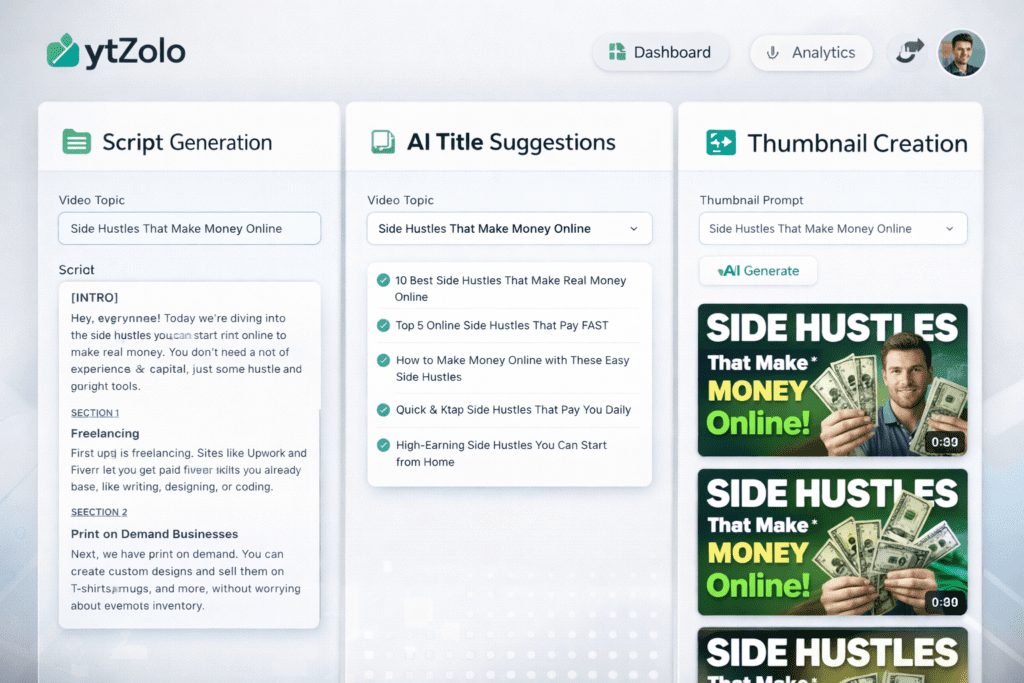Expand the AI Title Video Topic dropdown
The height and width of the screenshot is (683, 1024).
pyautogui.click(x=633, y=229)
